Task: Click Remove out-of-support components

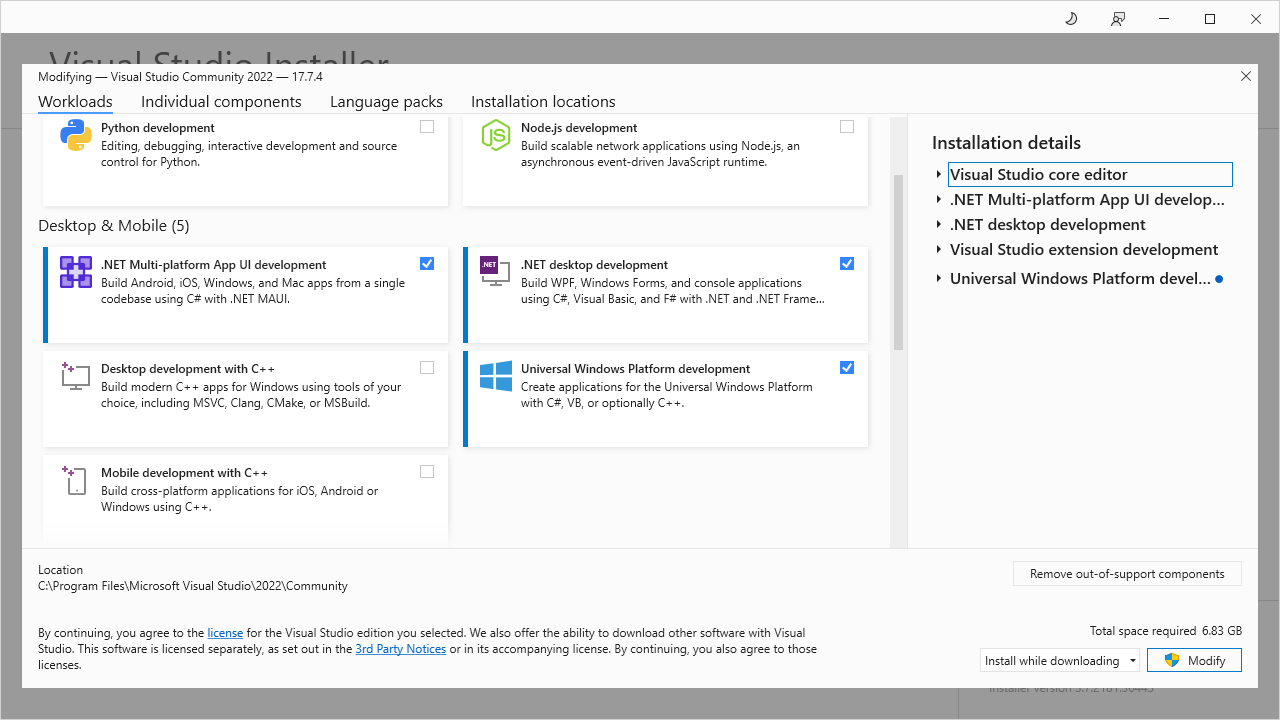Action: point(1127,573)
